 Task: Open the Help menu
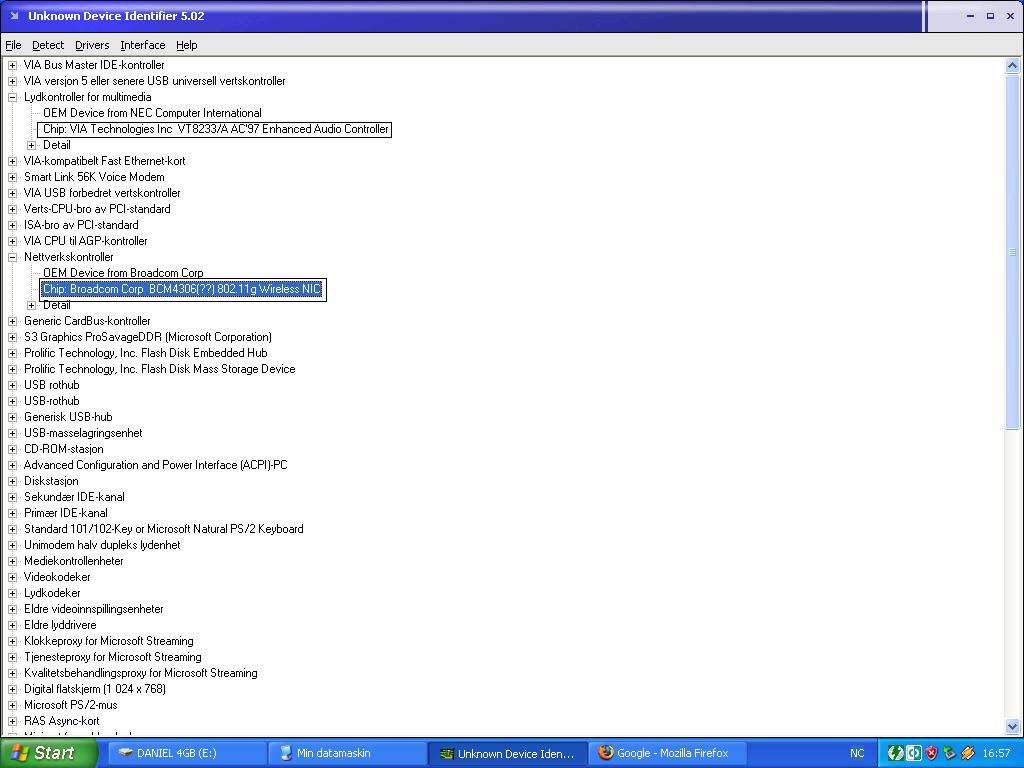tap(186, 45)
